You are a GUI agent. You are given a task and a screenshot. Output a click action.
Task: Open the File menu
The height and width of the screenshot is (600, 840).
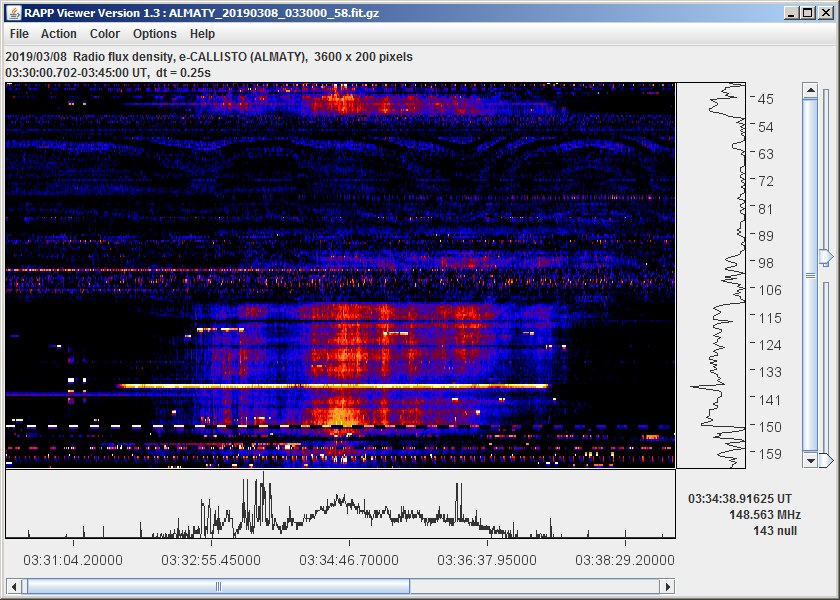(x=19, y=34)
